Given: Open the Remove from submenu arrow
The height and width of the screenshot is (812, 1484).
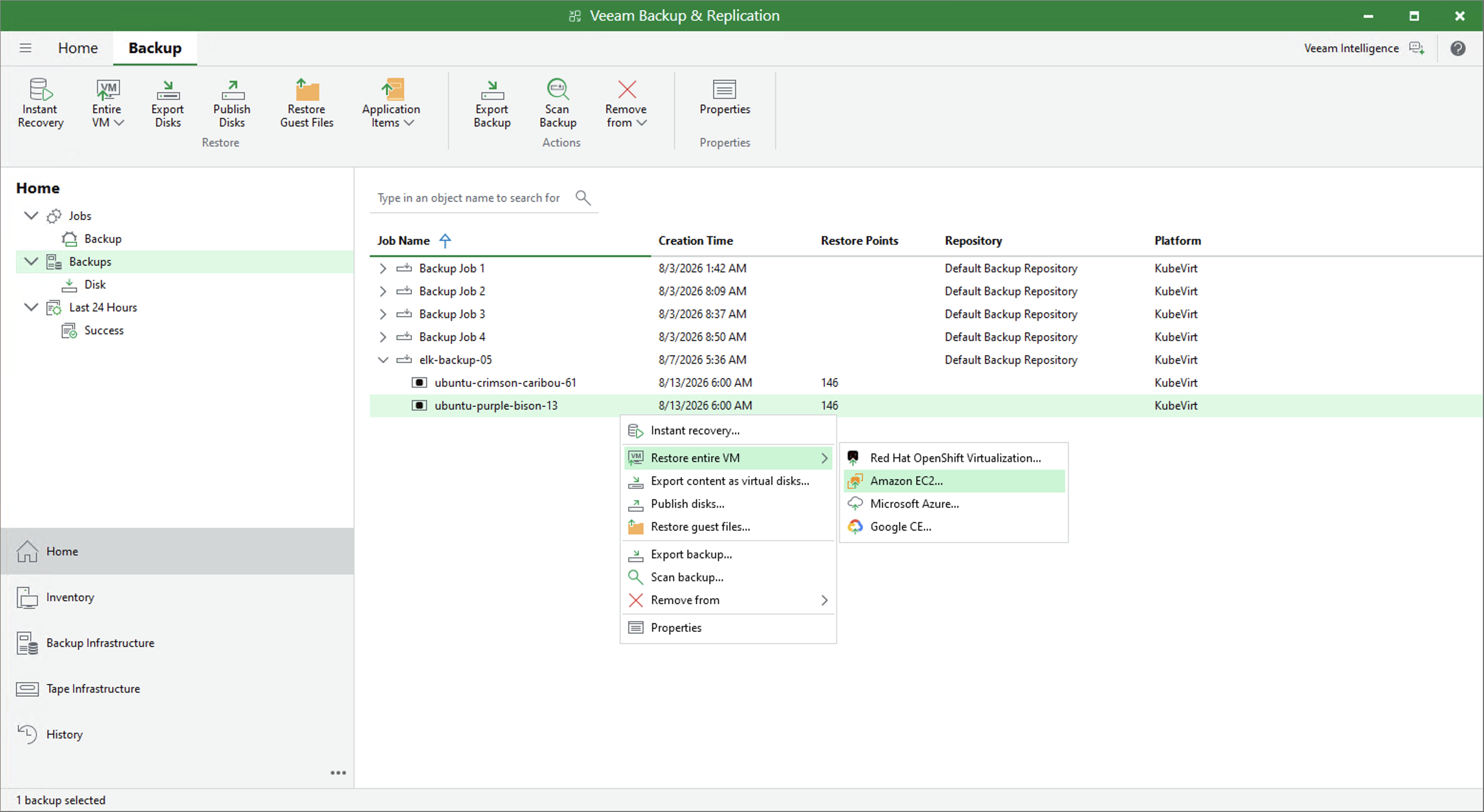Looking at the screenshot, I should point(824,600).
